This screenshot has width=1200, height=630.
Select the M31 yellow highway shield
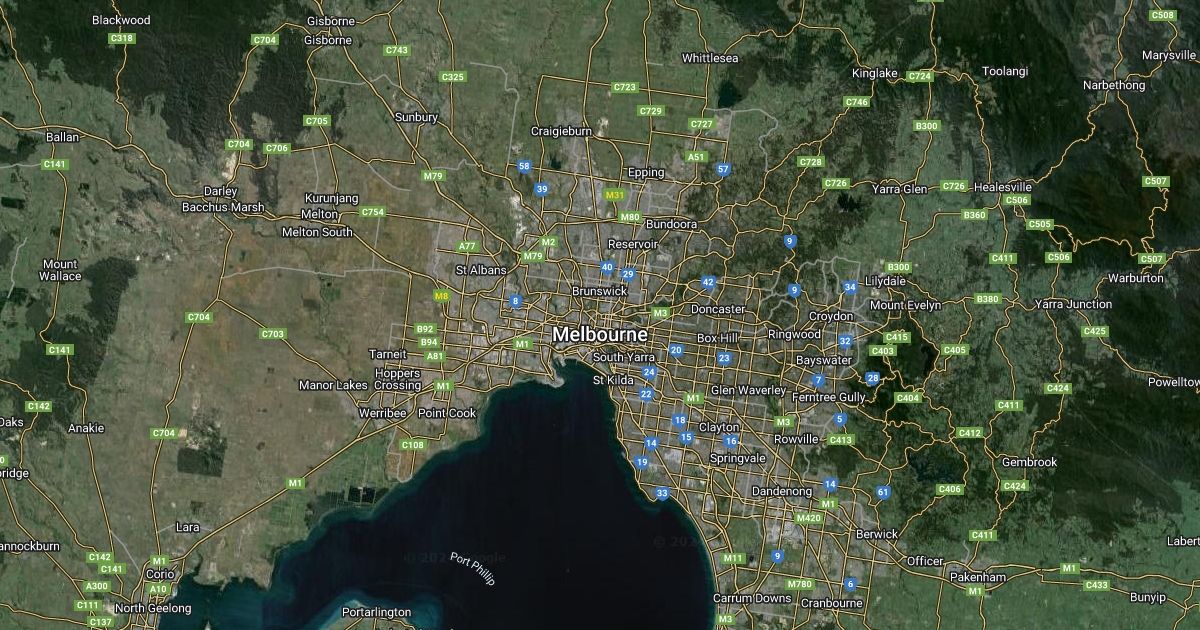(615, 195)
